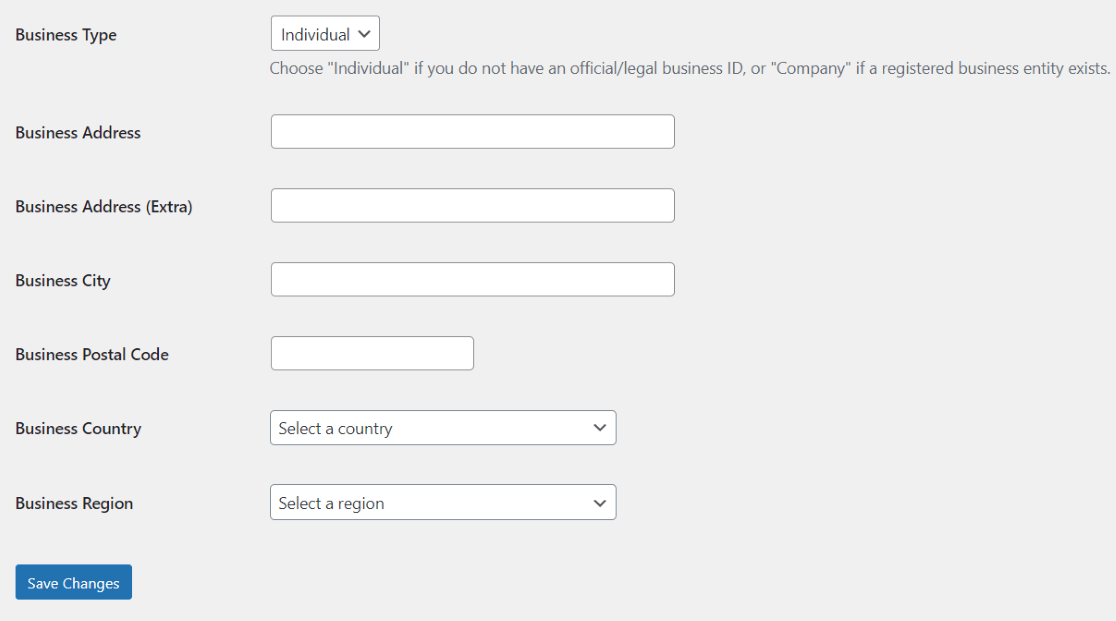Expand the Business Country dropdown
The image size is (1116, 621).
pyautogui.click(x=443, y=427)
